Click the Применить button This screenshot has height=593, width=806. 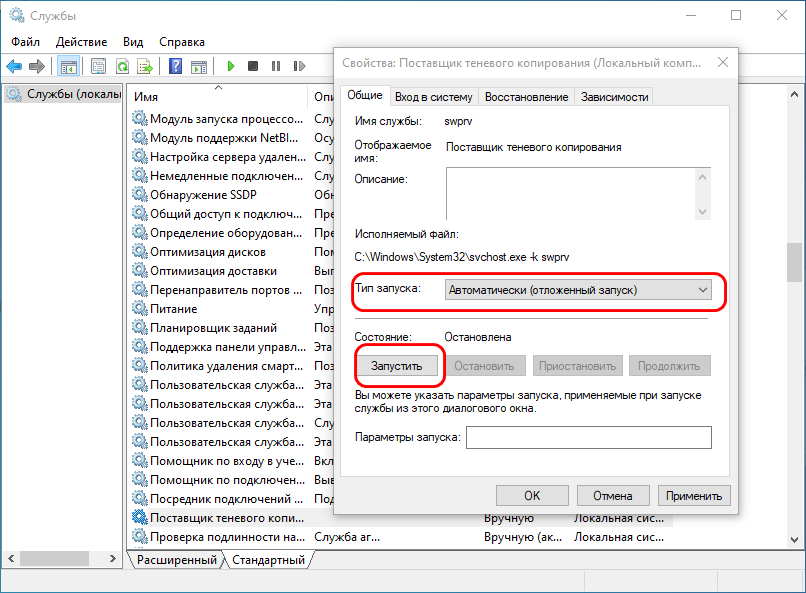click(694, 495)
